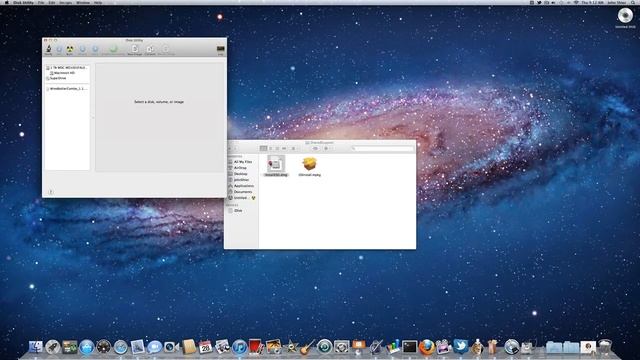The width and height of the screenshot is (640, 360).
Task: Open the Log icon in Disk Utility
Action: (220, 50)
